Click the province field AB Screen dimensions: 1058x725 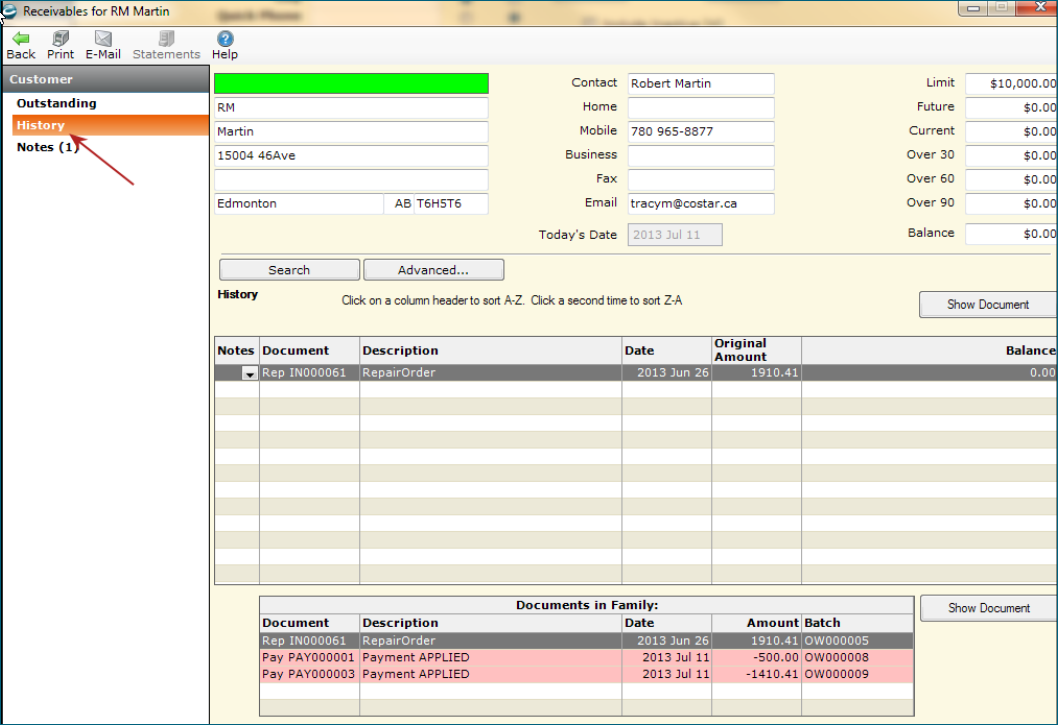click(398, 204)
